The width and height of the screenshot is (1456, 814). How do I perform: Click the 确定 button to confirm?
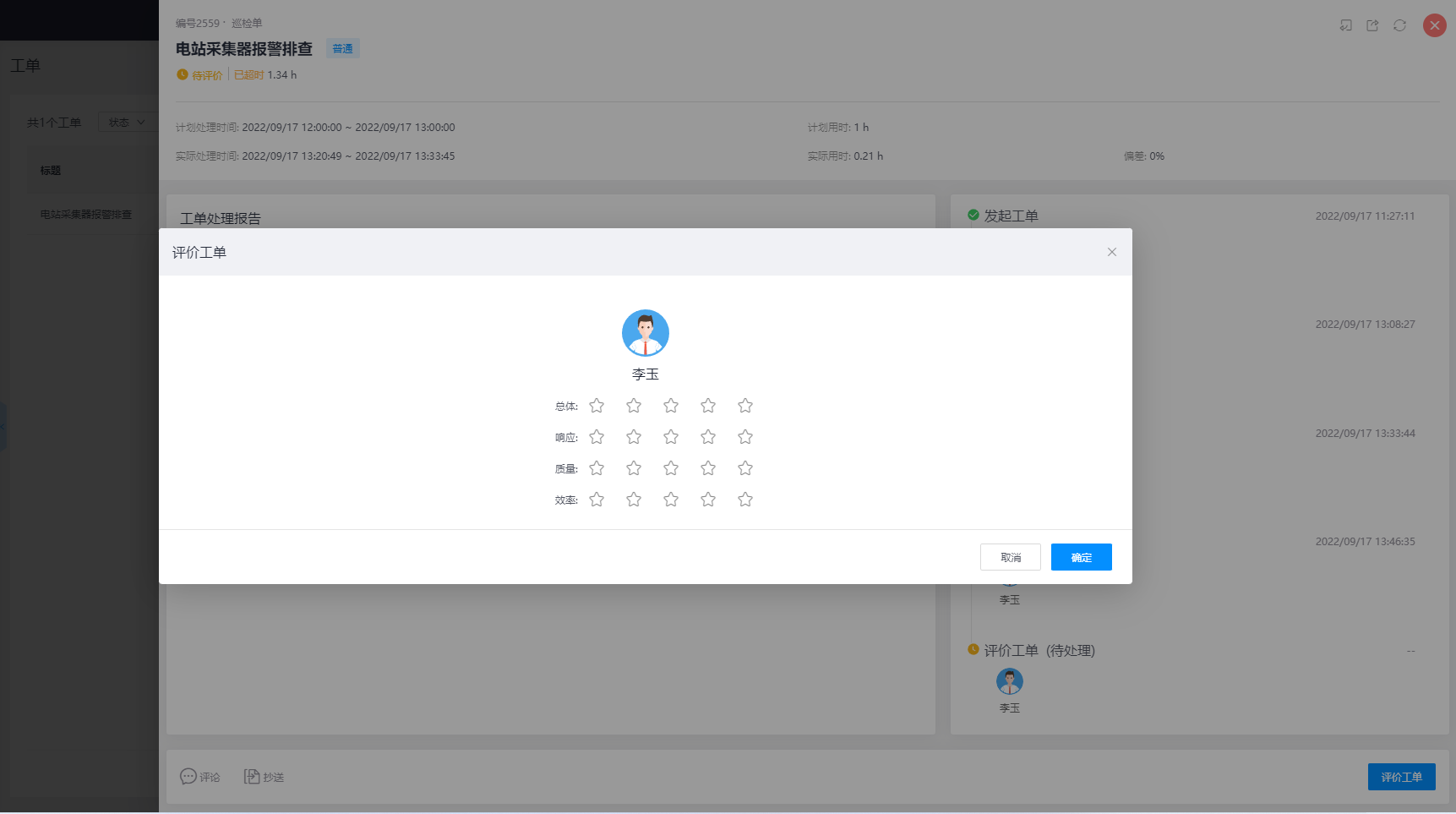pos(1081,557)
